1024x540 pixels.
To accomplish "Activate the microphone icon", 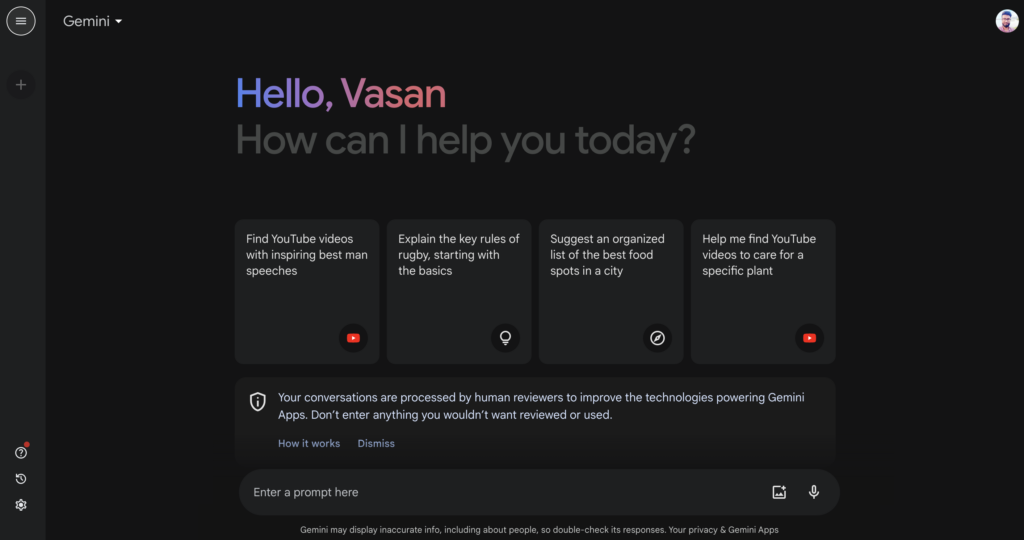I will (814, 492).
